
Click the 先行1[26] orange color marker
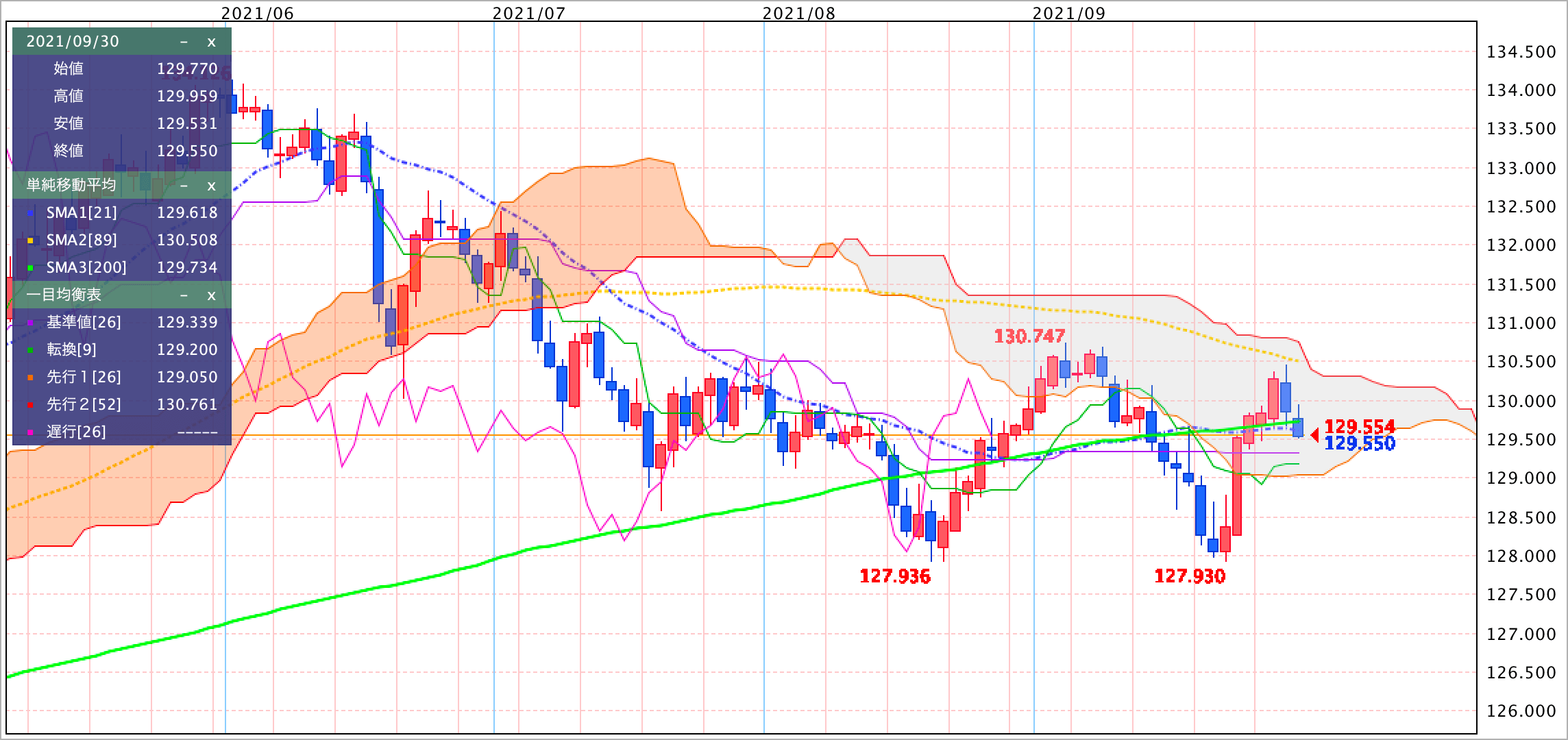[x=30, y=378]
